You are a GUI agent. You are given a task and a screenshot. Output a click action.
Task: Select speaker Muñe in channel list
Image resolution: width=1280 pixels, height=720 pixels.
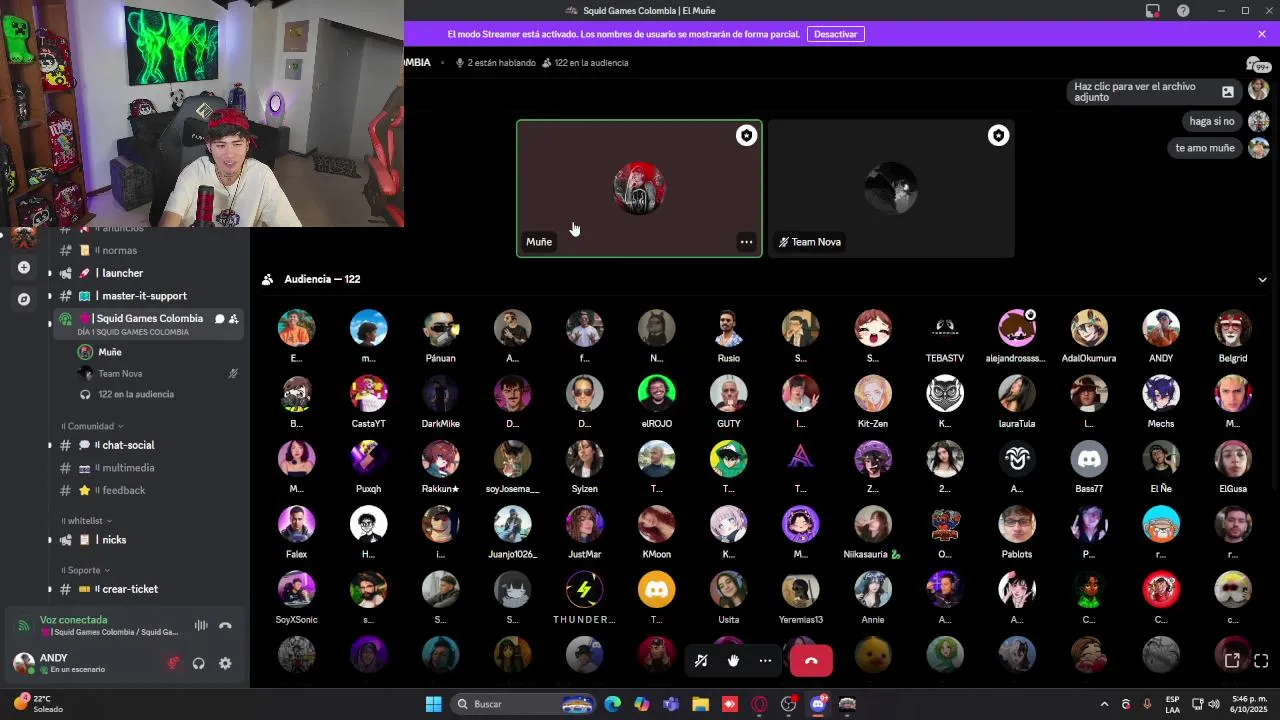tap(110, 352)
